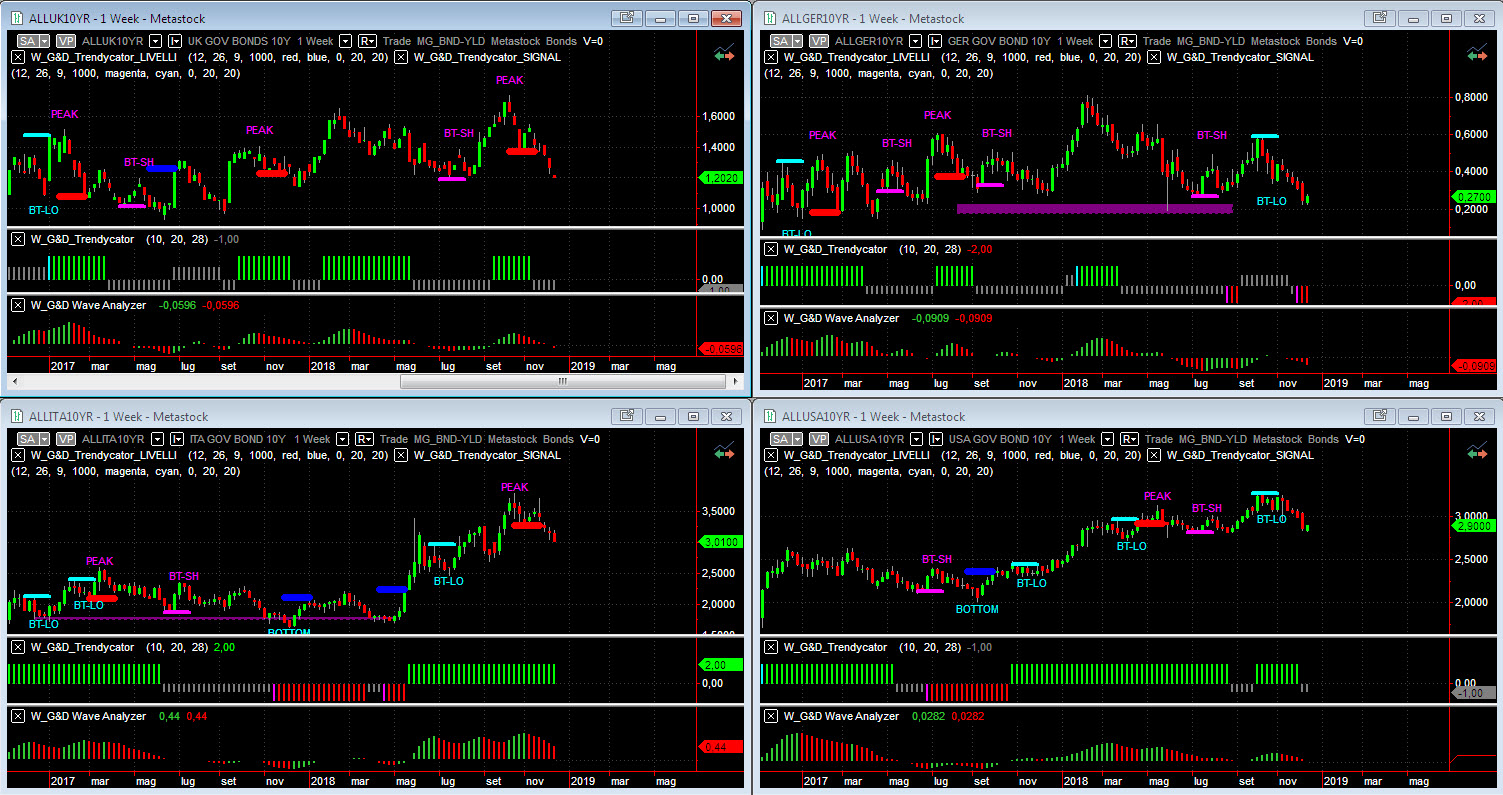Click the green 3,0100 price tag in ALLITA10YR chart

(x=720, y=542)
